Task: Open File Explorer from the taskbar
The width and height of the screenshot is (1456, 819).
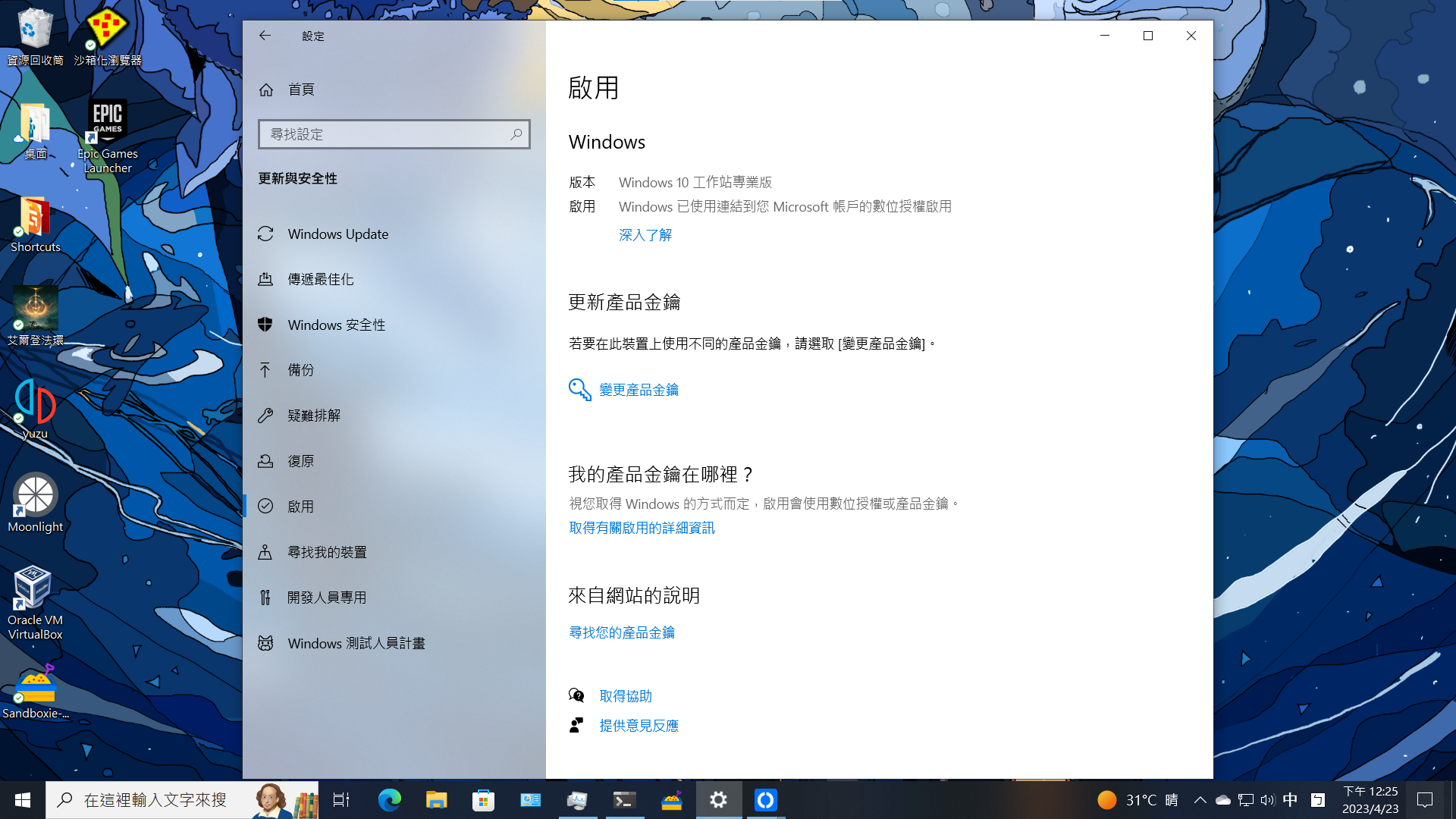Action: [x=437, y=800]
